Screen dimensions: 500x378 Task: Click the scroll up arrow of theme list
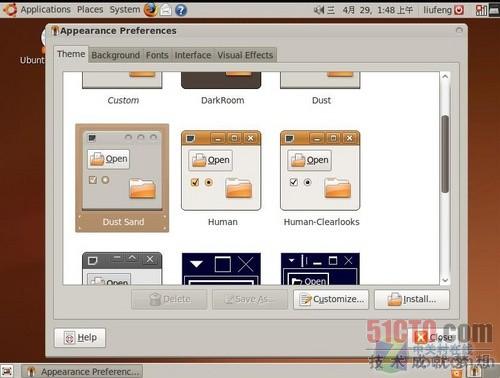(445, 77)
